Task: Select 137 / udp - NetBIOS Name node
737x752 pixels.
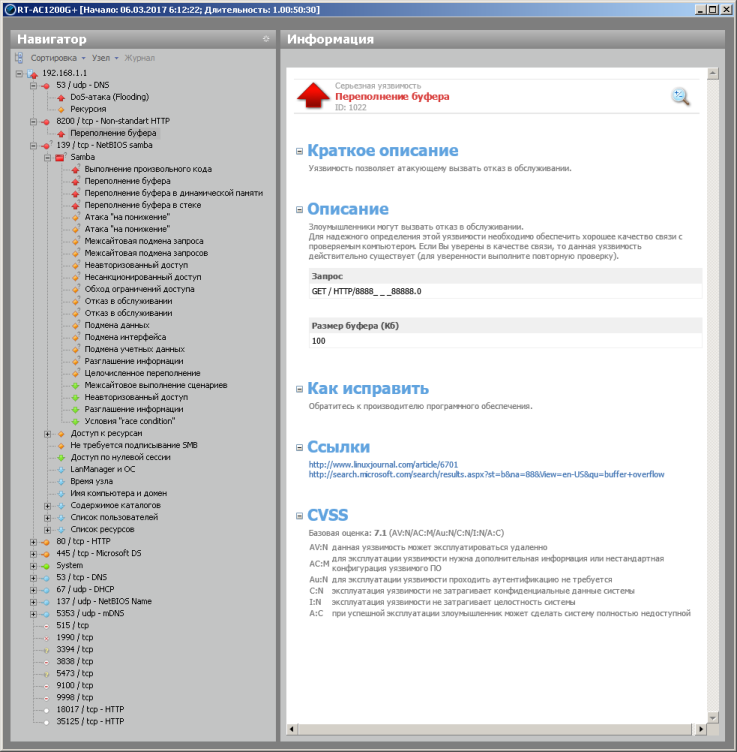Action: (x=104, y=601)
